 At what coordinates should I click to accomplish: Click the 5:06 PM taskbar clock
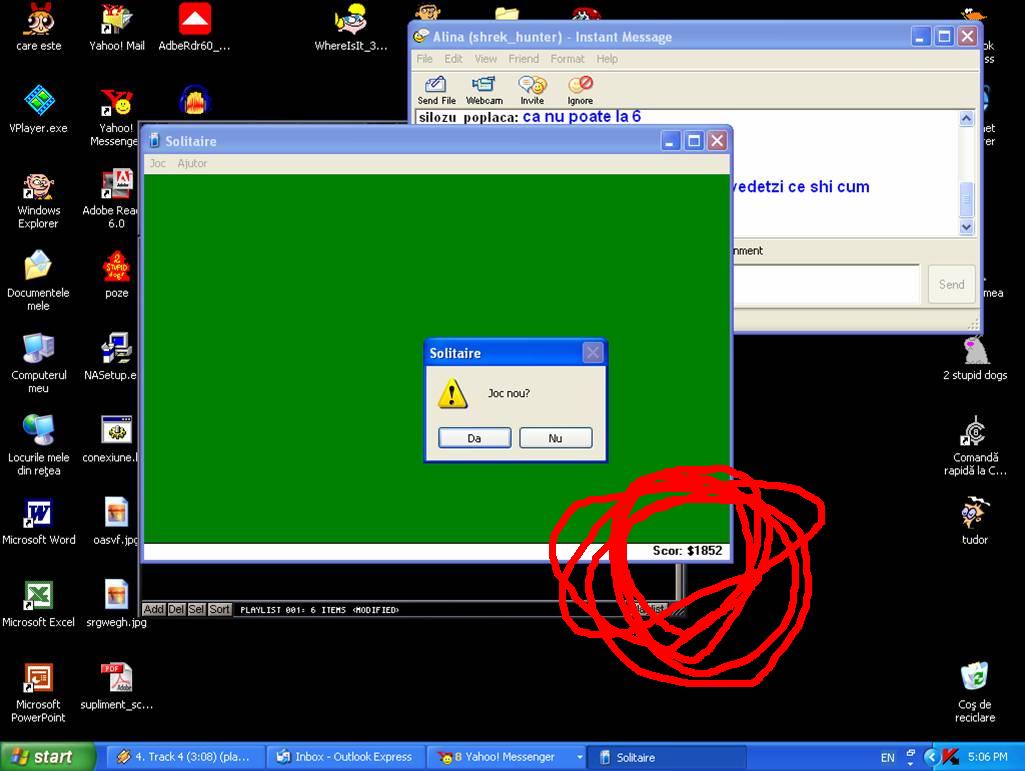coord(987,757)
